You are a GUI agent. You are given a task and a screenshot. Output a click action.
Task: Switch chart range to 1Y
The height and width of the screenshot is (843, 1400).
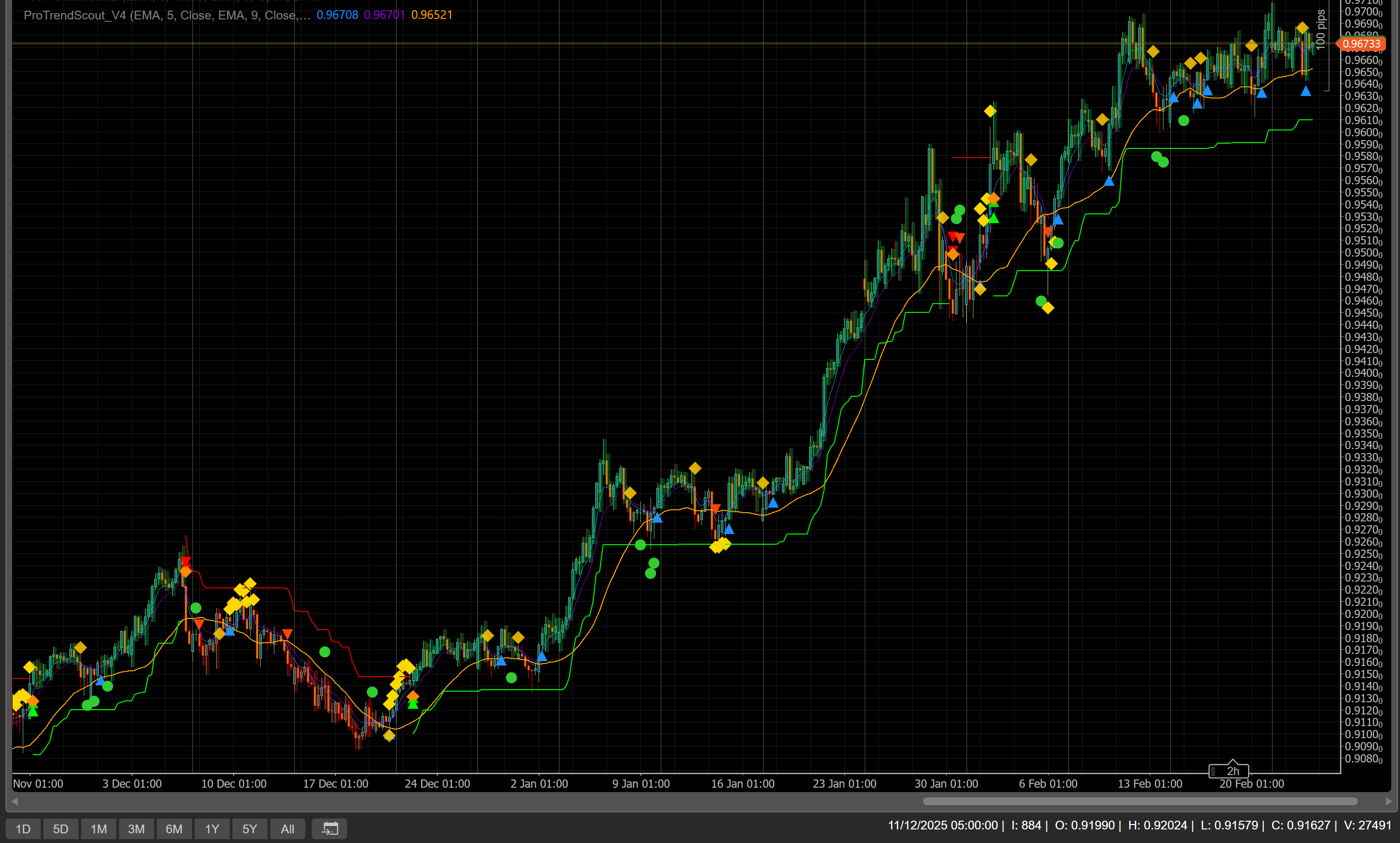(x=212, y=829)
